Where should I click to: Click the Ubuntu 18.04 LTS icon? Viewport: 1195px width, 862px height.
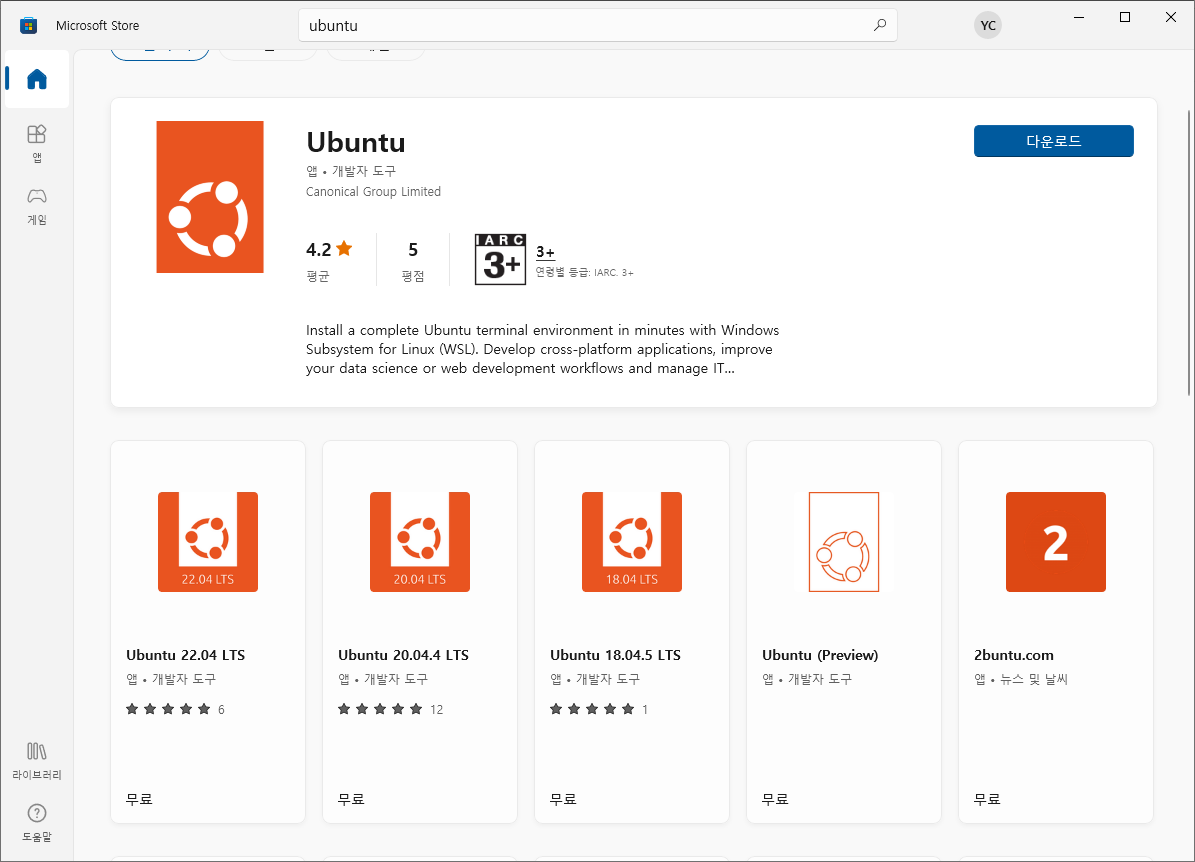(x=632, y=542)
